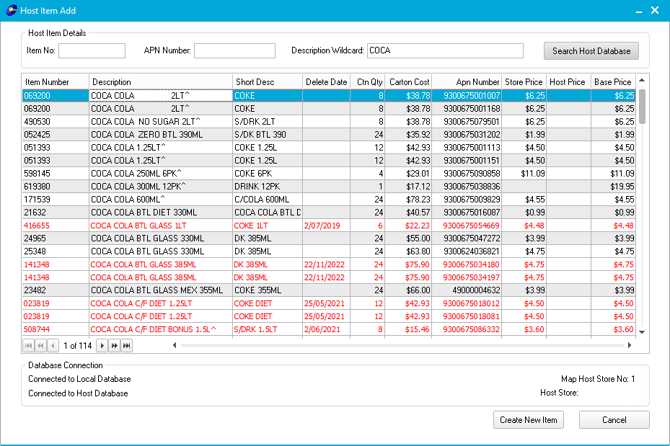Click the Delete Date column header
The height and width of the screenshot is (446, 670).
pyautogui.click(x=326, y=82)
